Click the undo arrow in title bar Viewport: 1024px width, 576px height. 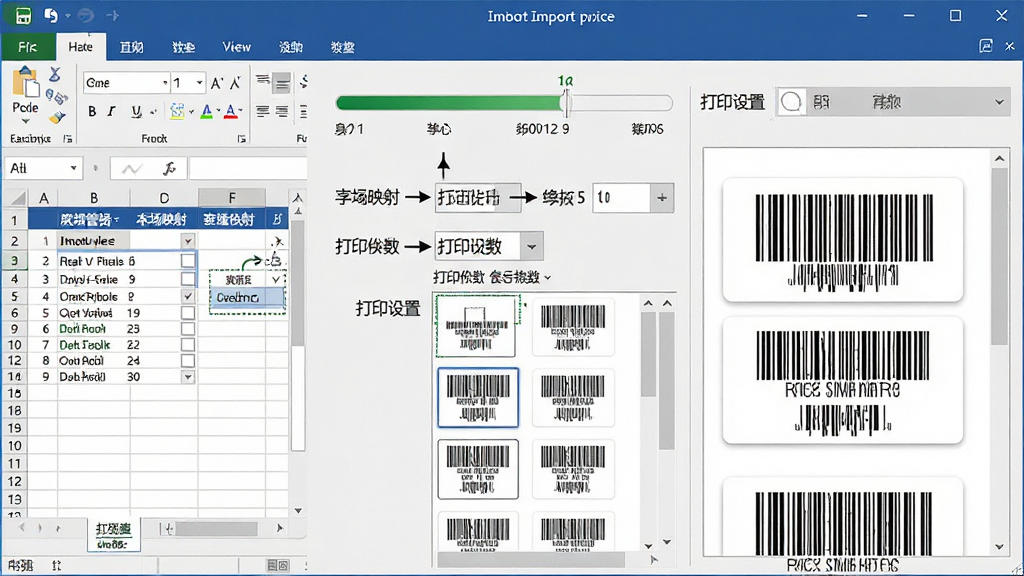pos(51,15)
